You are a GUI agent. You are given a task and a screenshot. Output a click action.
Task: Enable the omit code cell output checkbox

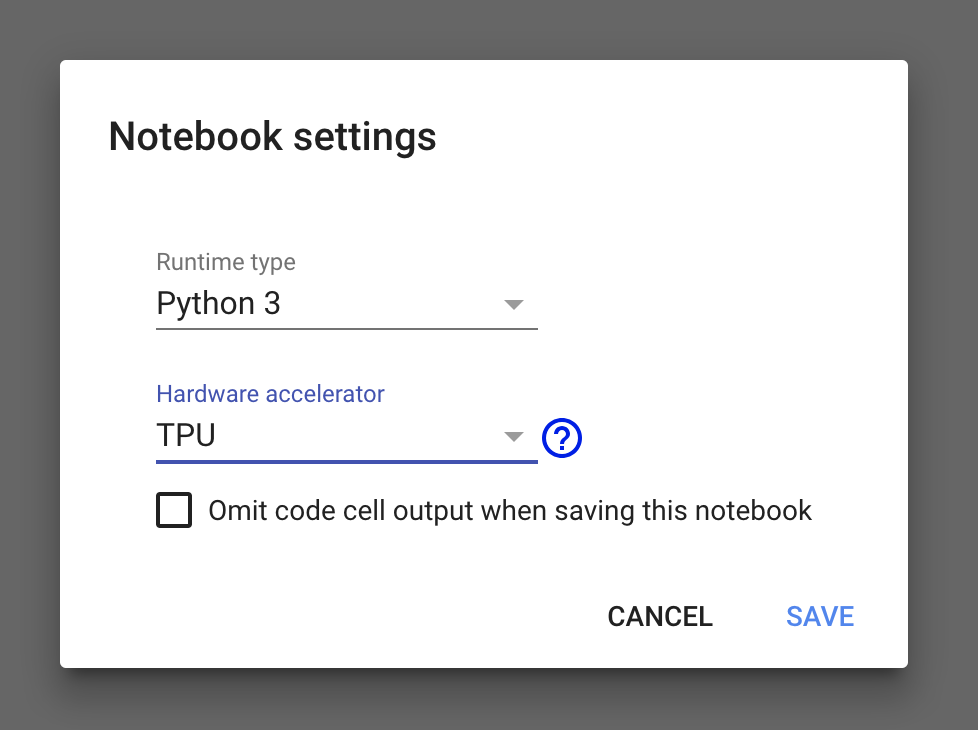(x=174, y=511)
